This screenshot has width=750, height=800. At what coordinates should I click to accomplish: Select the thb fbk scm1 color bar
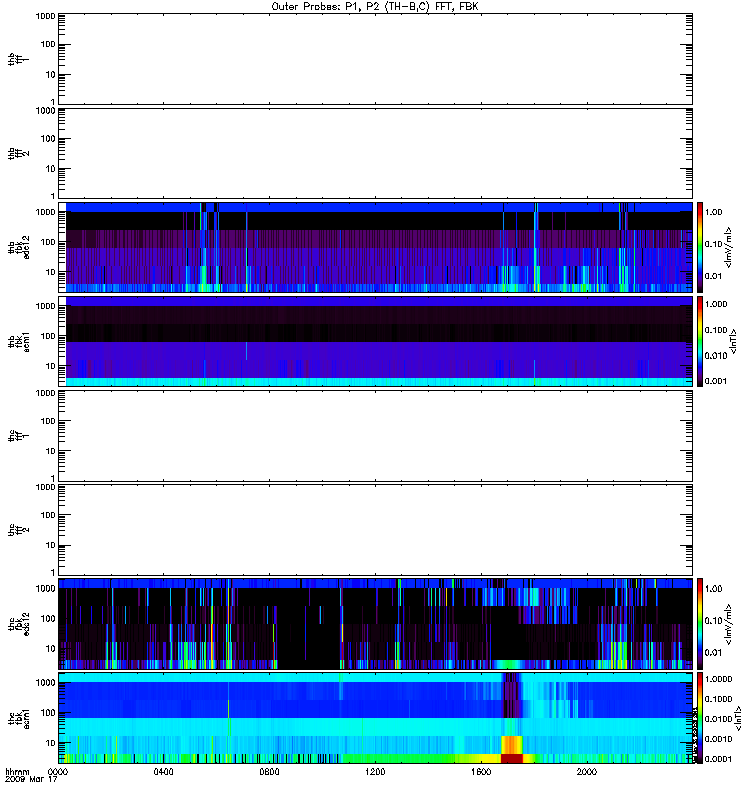(x=700, y=341)
